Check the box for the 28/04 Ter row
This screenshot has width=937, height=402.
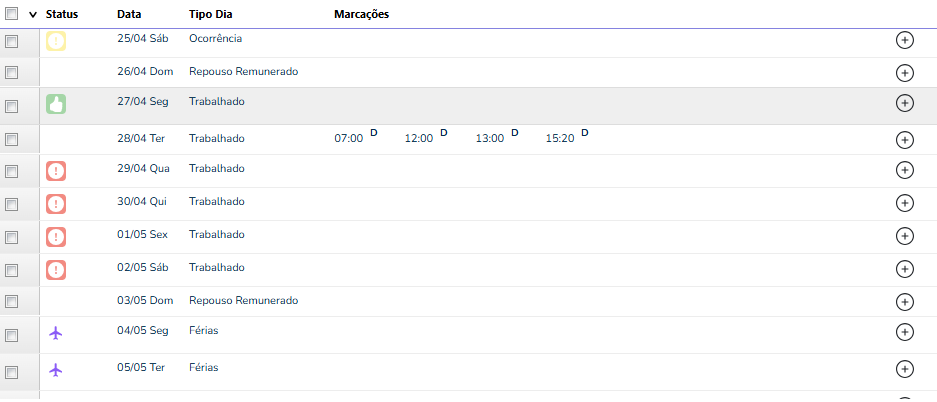[x=12, y=139]
